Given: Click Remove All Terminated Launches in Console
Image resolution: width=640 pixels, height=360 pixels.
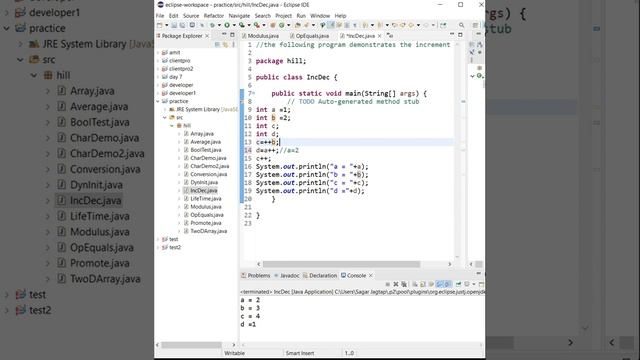Looking at the screenshot, I should coord(404,284).
